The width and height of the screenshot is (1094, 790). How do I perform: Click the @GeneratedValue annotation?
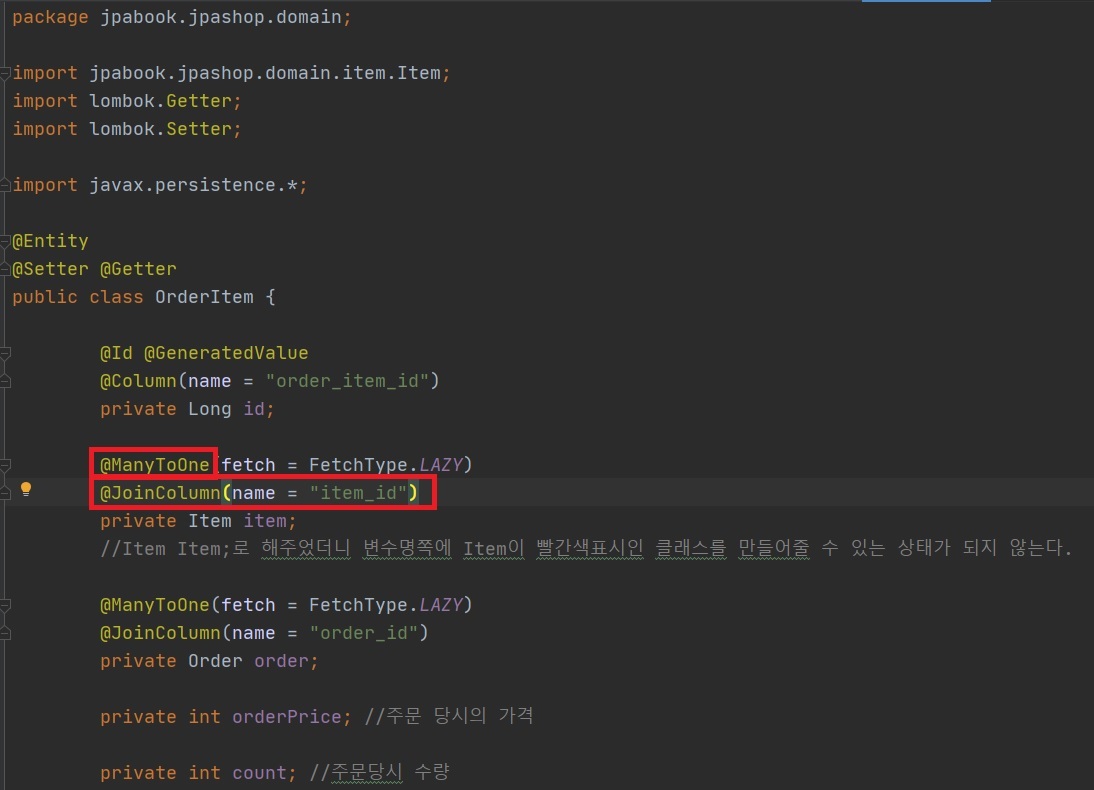(x=226, y=353)
